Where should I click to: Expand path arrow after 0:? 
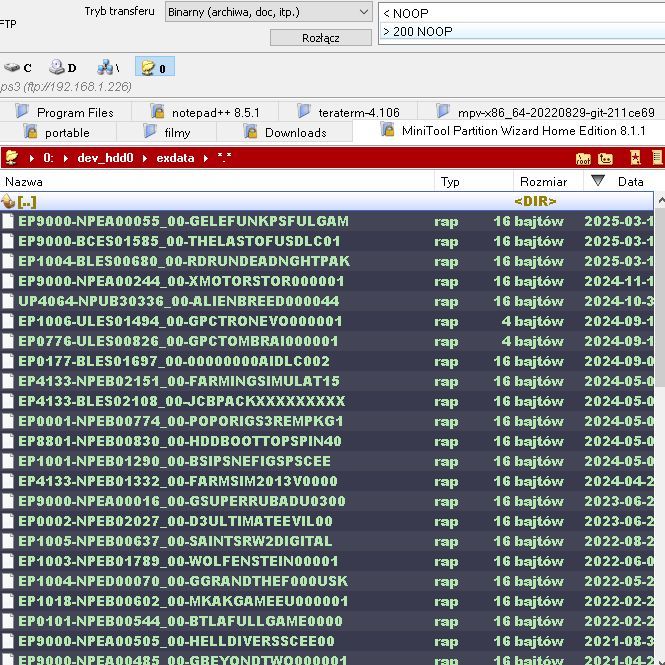click(66, 158)
